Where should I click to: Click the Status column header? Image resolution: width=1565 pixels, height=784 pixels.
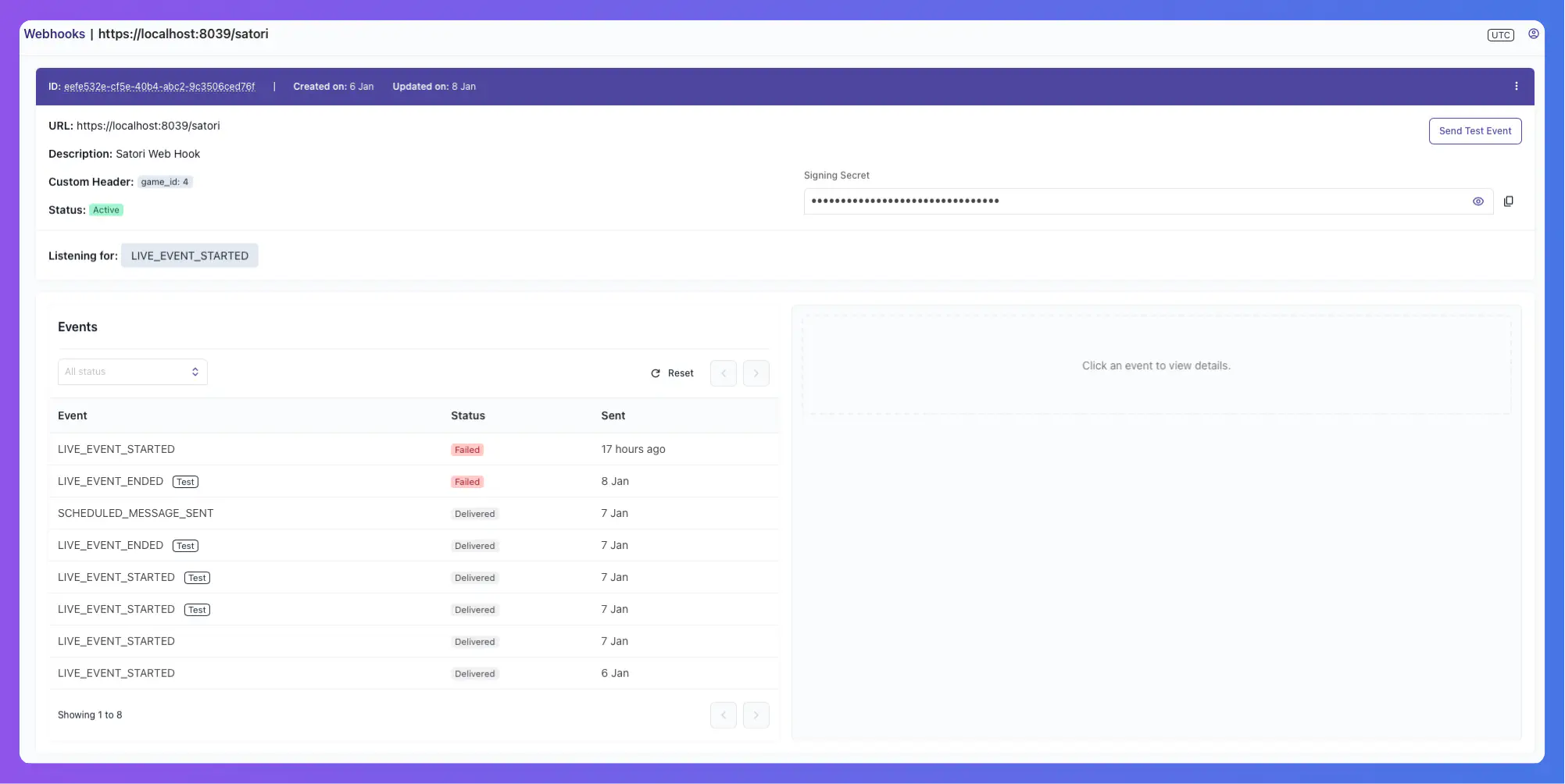[468, 416]
